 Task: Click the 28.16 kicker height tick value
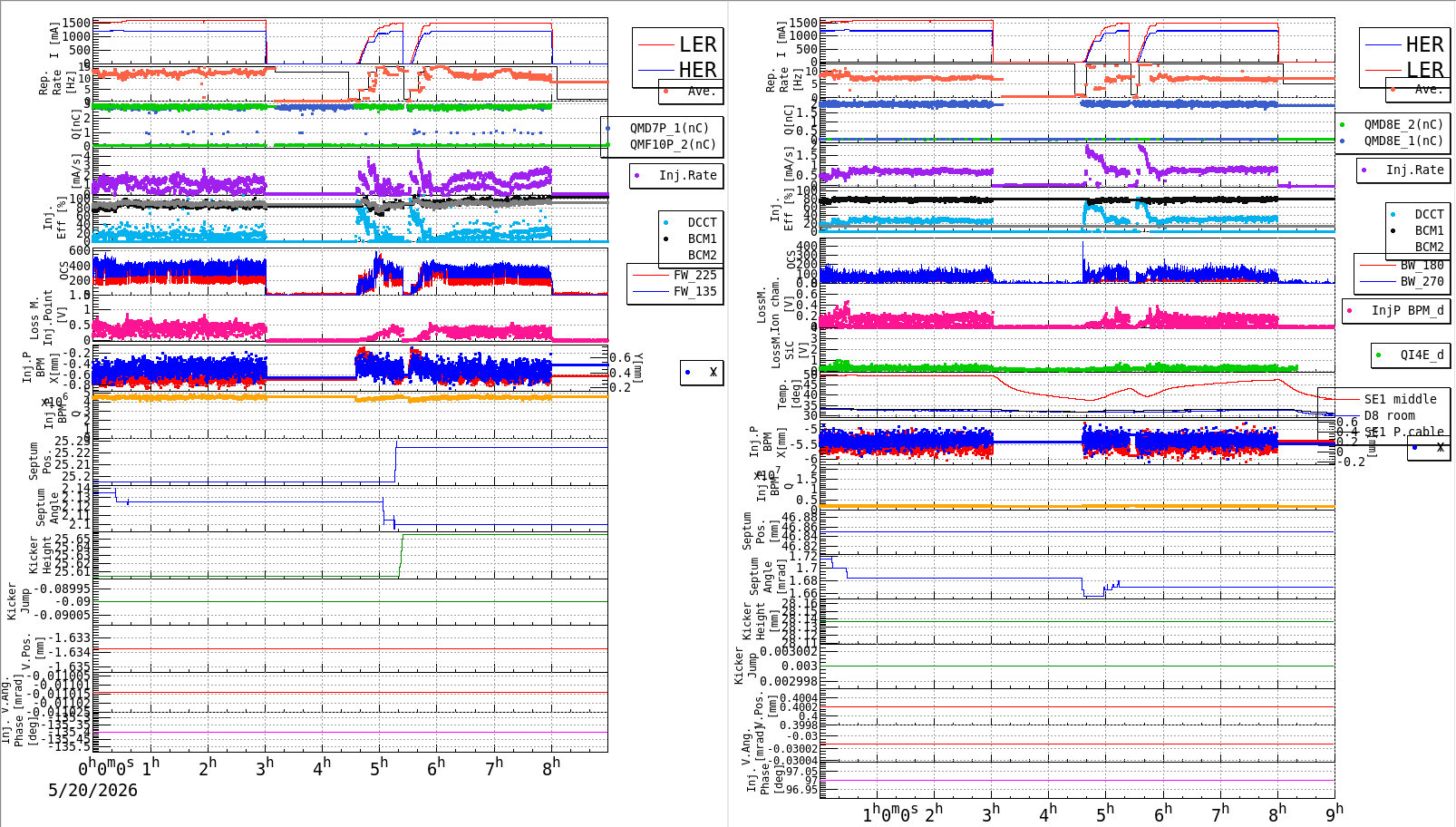[800, 603]
